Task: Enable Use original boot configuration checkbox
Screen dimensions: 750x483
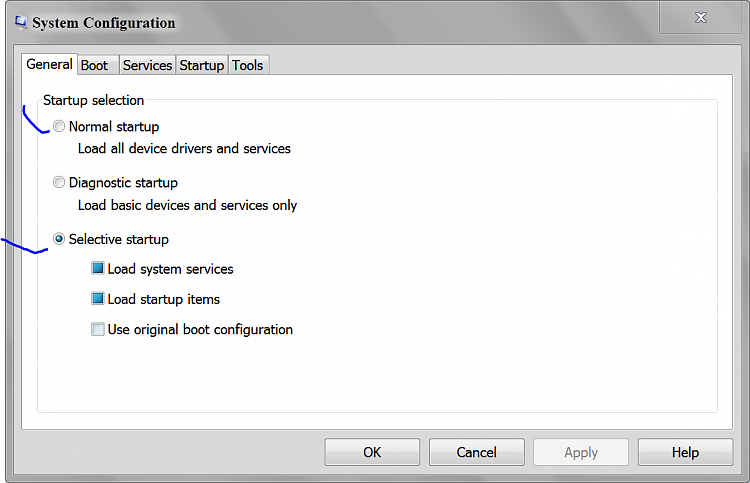Action: [x=98, y=329]
